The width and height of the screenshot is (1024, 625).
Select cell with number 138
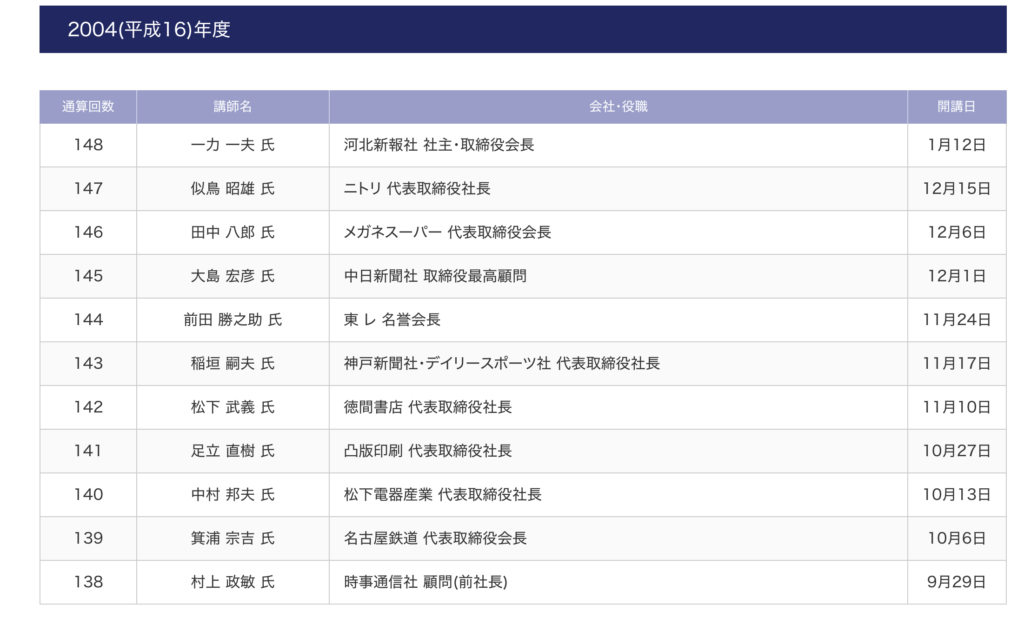click(88, 583)
